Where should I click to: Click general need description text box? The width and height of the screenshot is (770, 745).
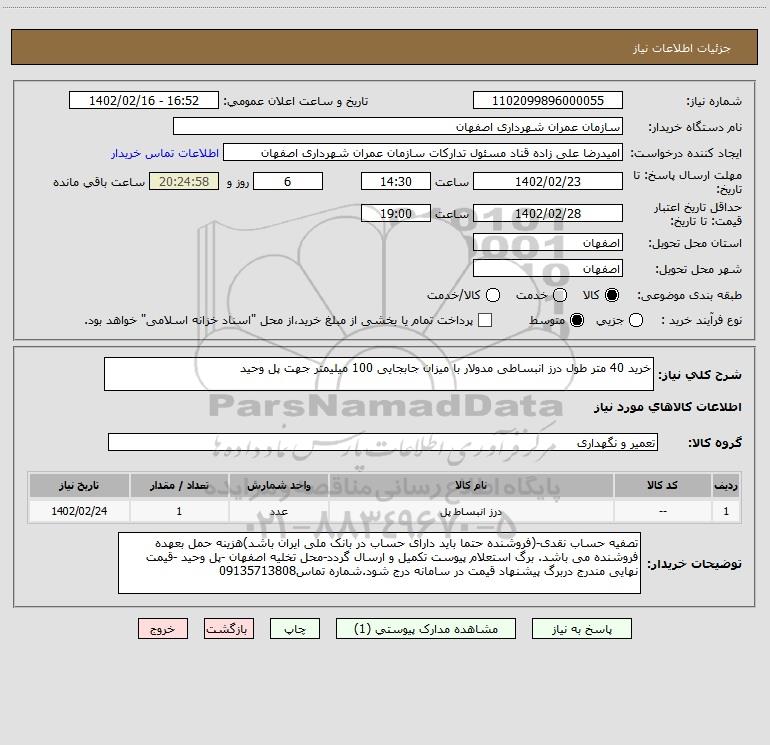pyautogui.click(x=379, y=374)
